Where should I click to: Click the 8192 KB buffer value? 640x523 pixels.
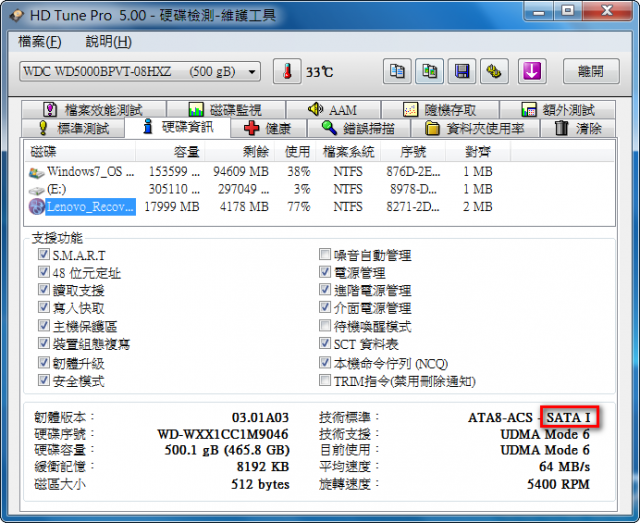[263, 467]
